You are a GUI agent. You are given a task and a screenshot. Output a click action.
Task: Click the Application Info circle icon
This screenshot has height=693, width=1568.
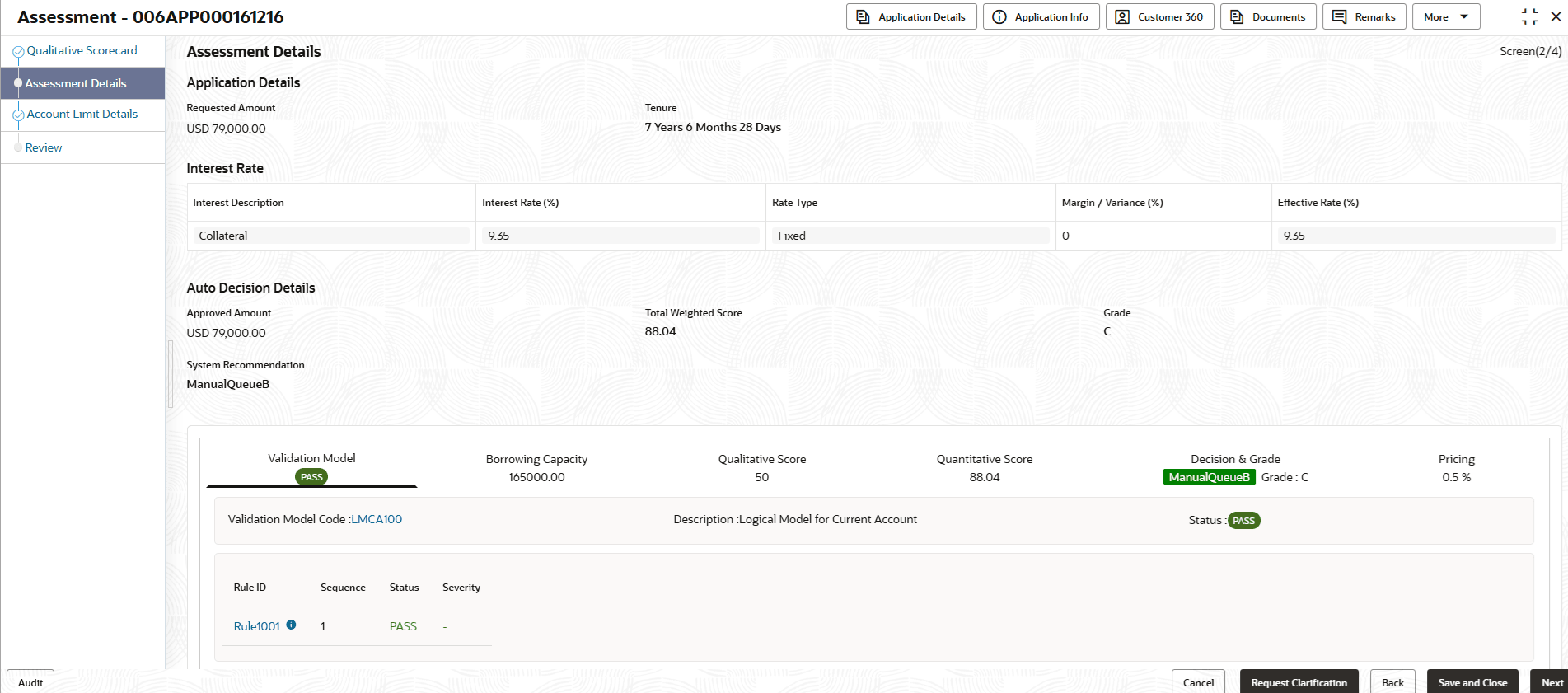point(999,17)
